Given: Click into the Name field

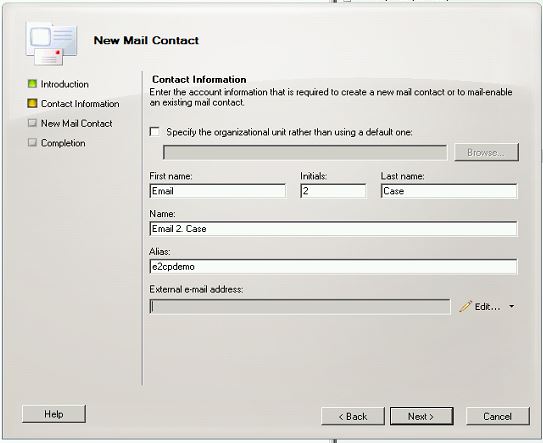Looking at the screenshot, I should 333,229.
